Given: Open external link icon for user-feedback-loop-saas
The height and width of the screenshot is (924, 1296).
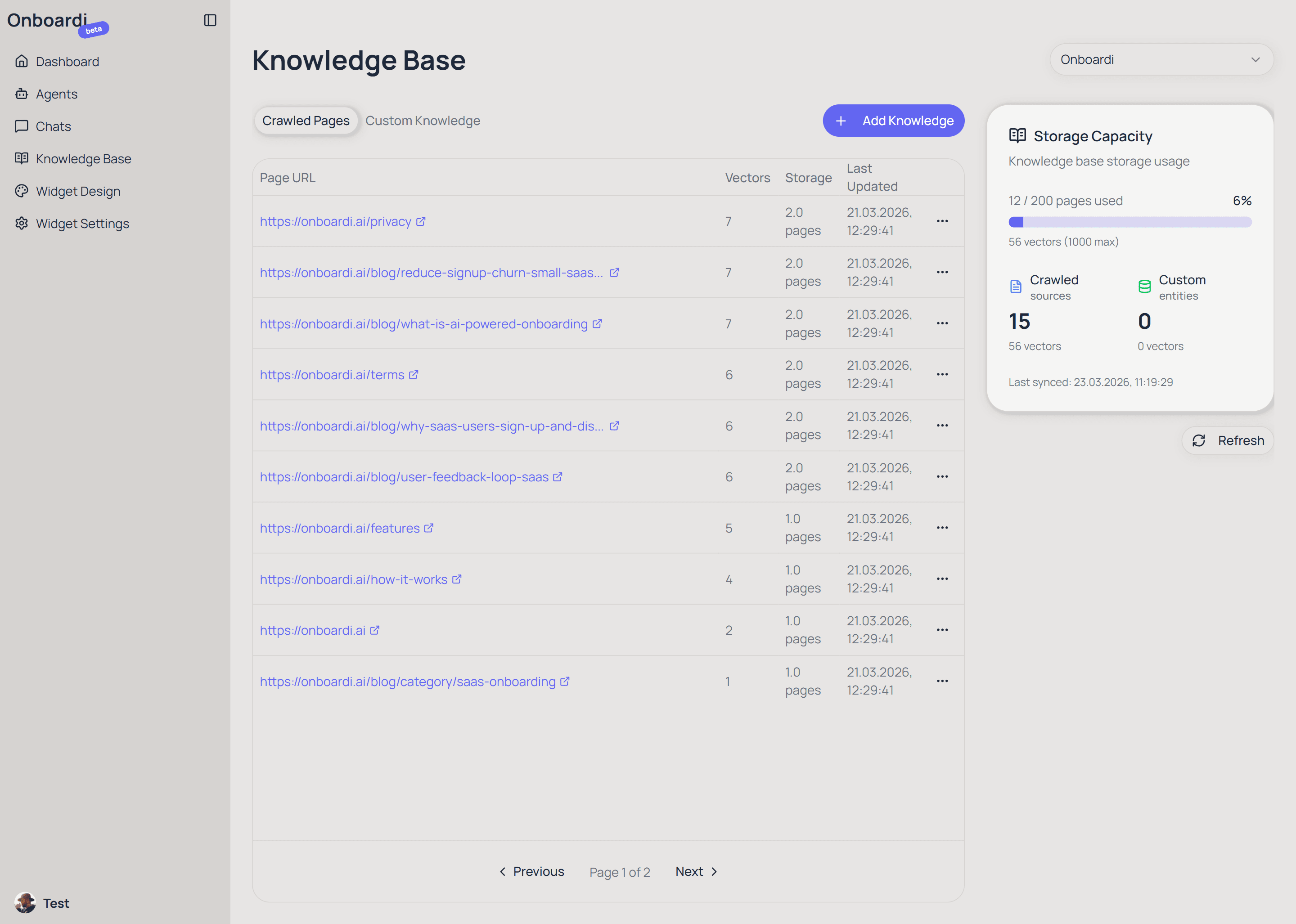Looking at the screenshot, I should (558, 477).
